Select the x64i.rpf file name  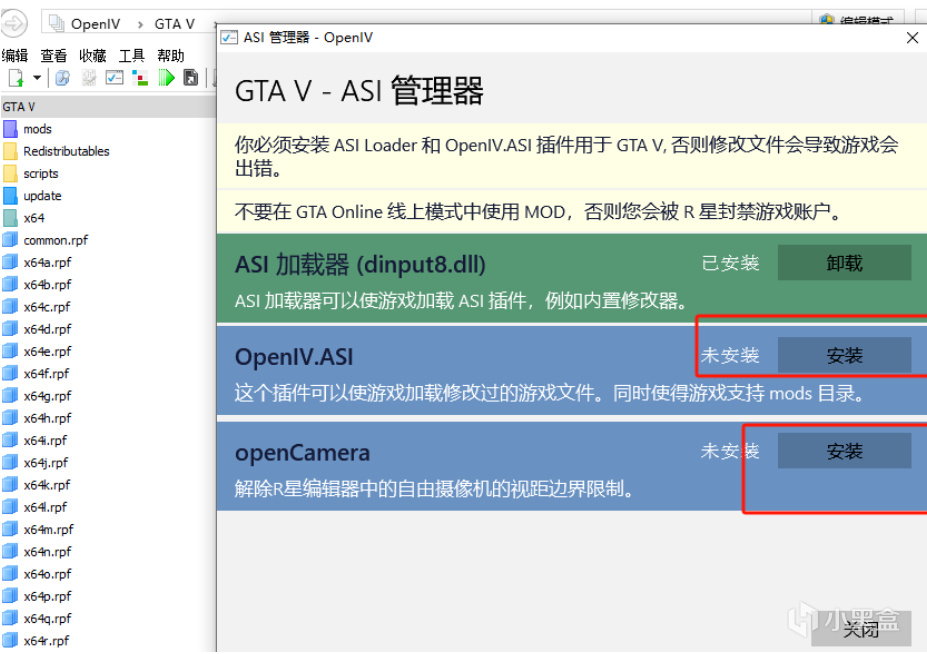click(45, 441)
